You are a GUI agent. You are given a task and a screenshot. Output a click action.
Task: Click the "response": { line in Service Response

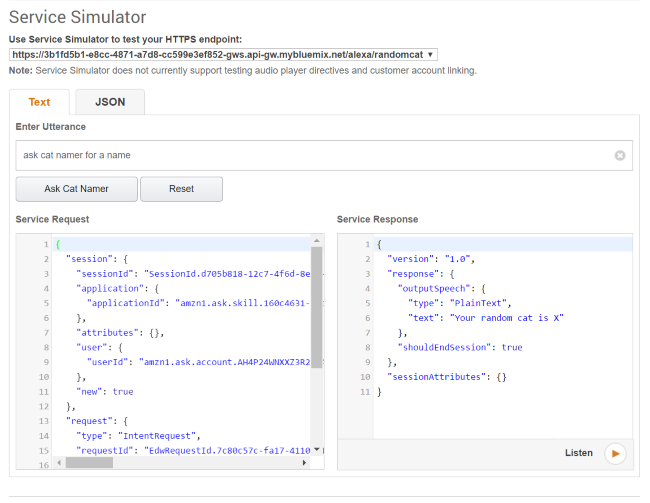click(x=421, y=274)
